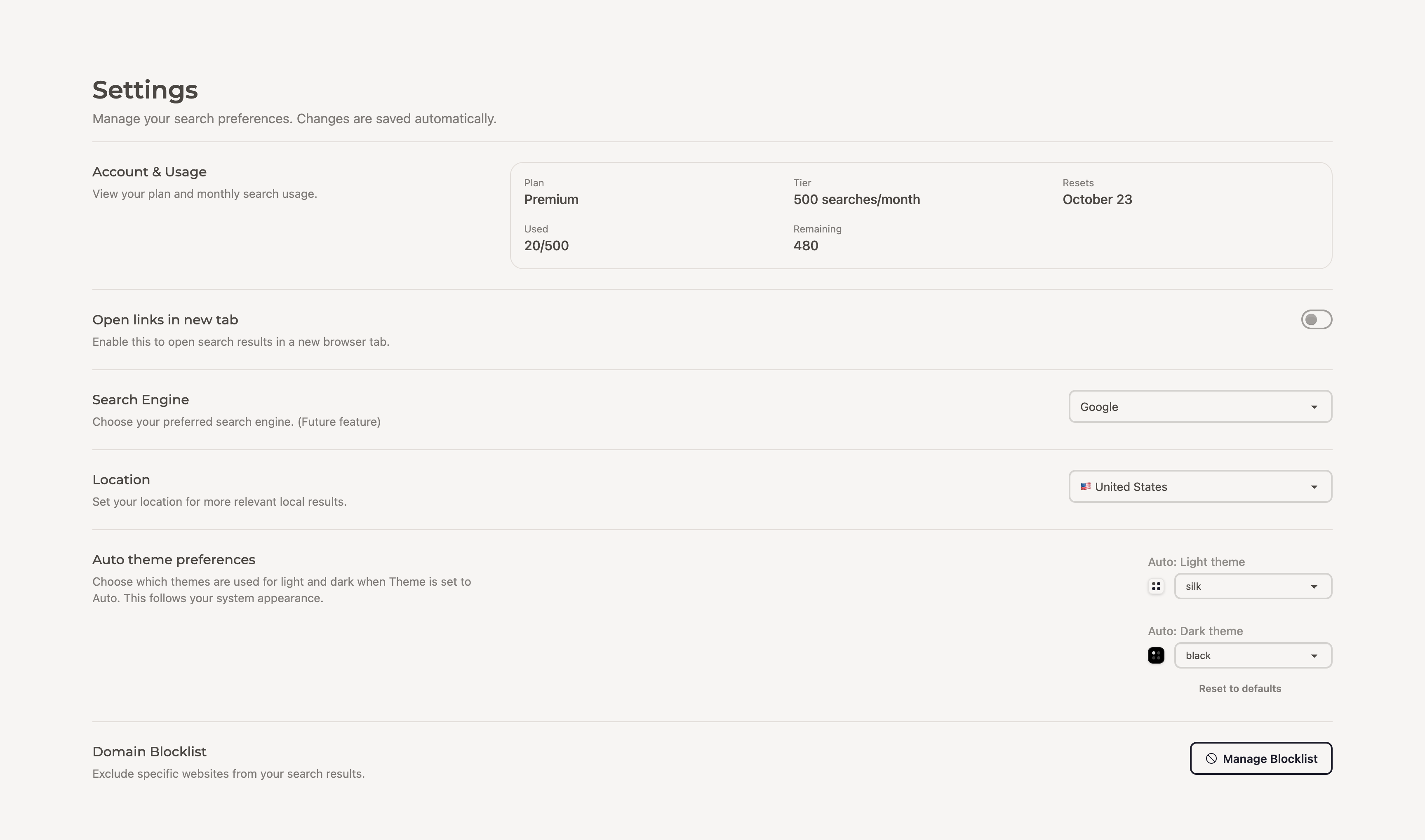Viewport: 1425px width, 840px height.
Task: Click the Reset to defaults link
Action: tap(1239, 689)
